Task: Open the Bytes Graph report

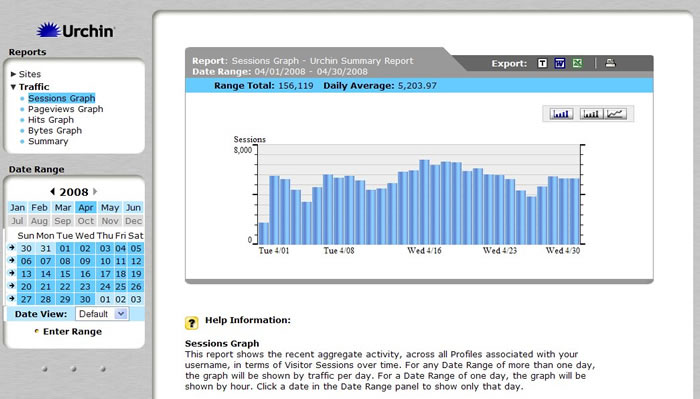Action: [x=55, y=130]
